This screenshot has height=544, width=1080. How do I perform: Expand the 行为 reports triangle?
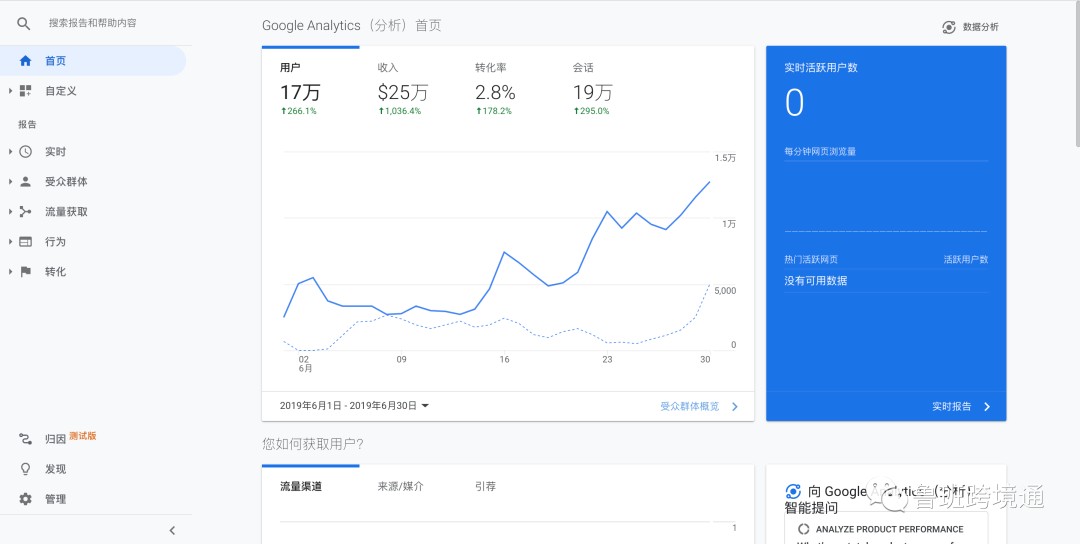10,242
